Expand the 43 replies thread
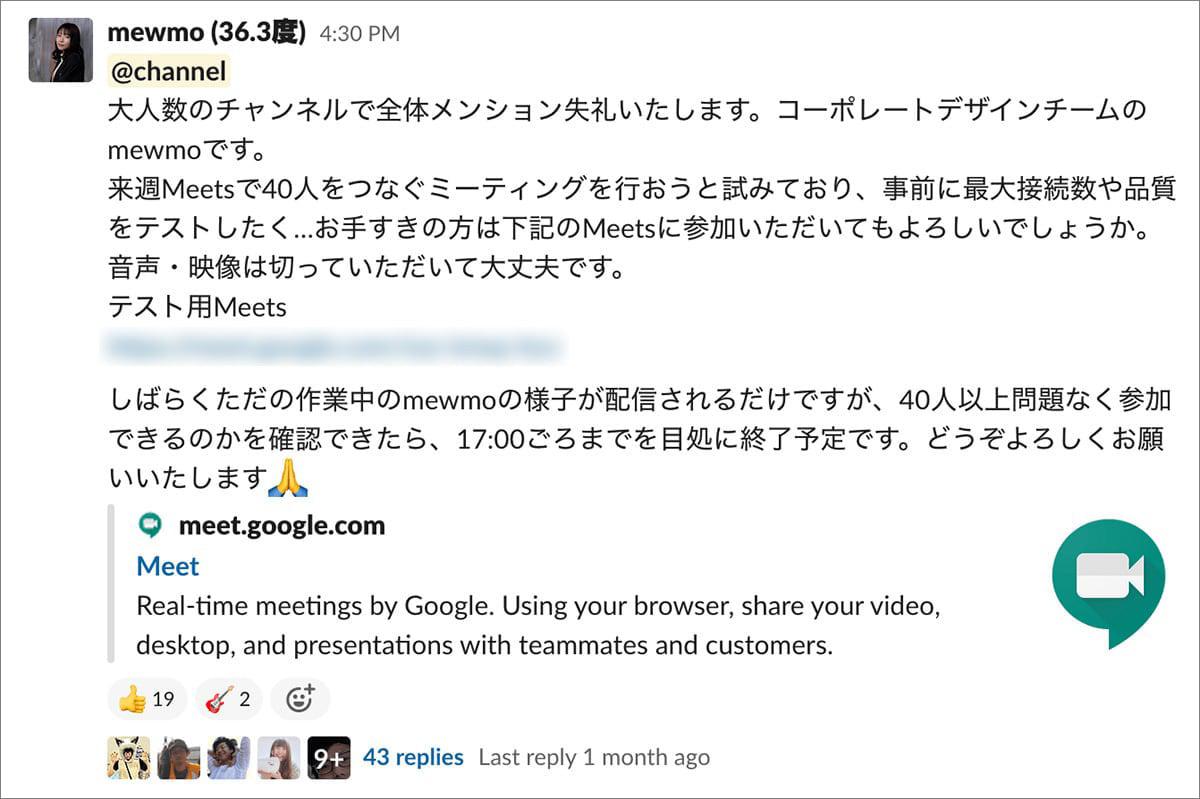 414,757
